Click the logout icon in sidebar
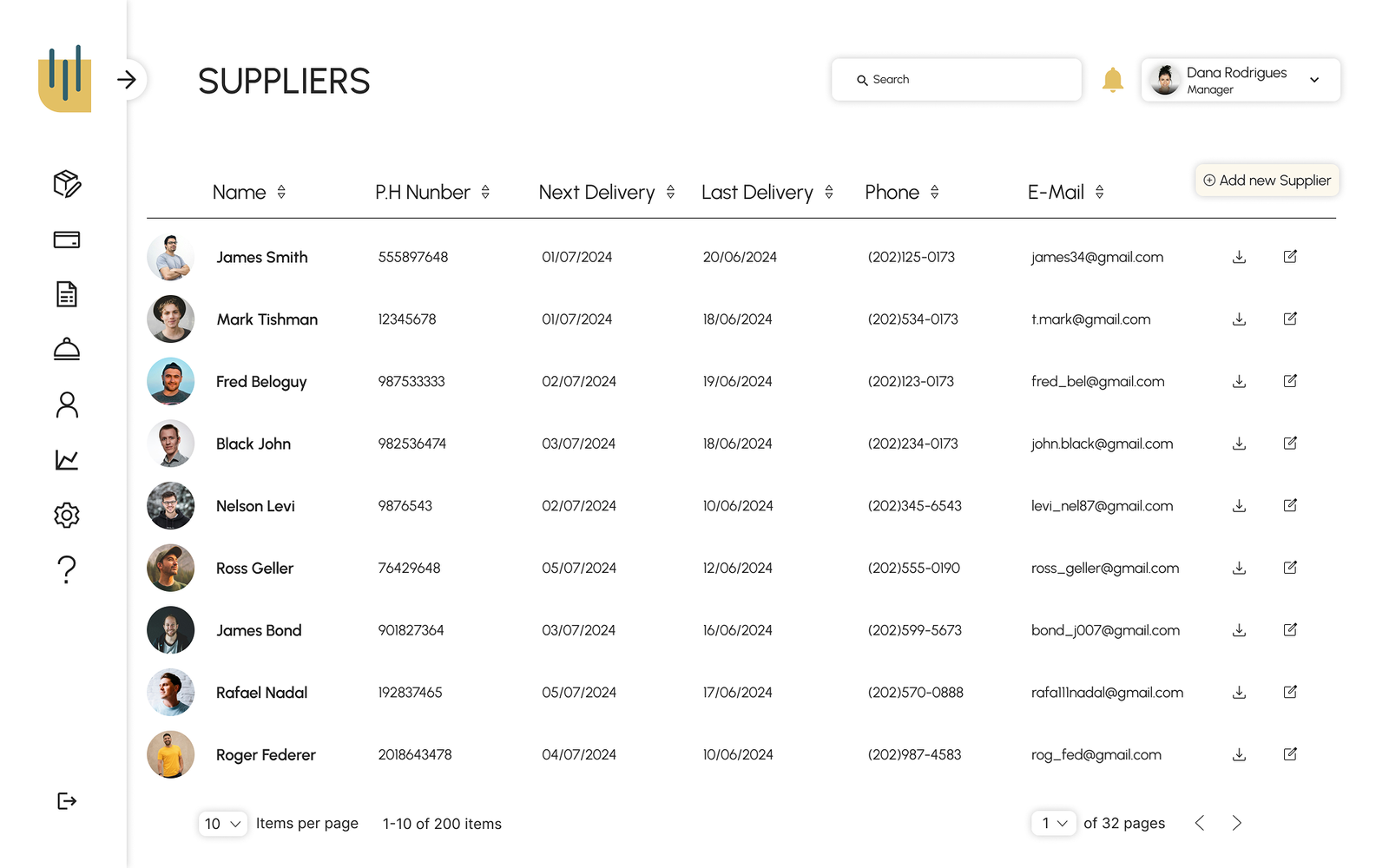1389x868 pixels. pos(67,800)
